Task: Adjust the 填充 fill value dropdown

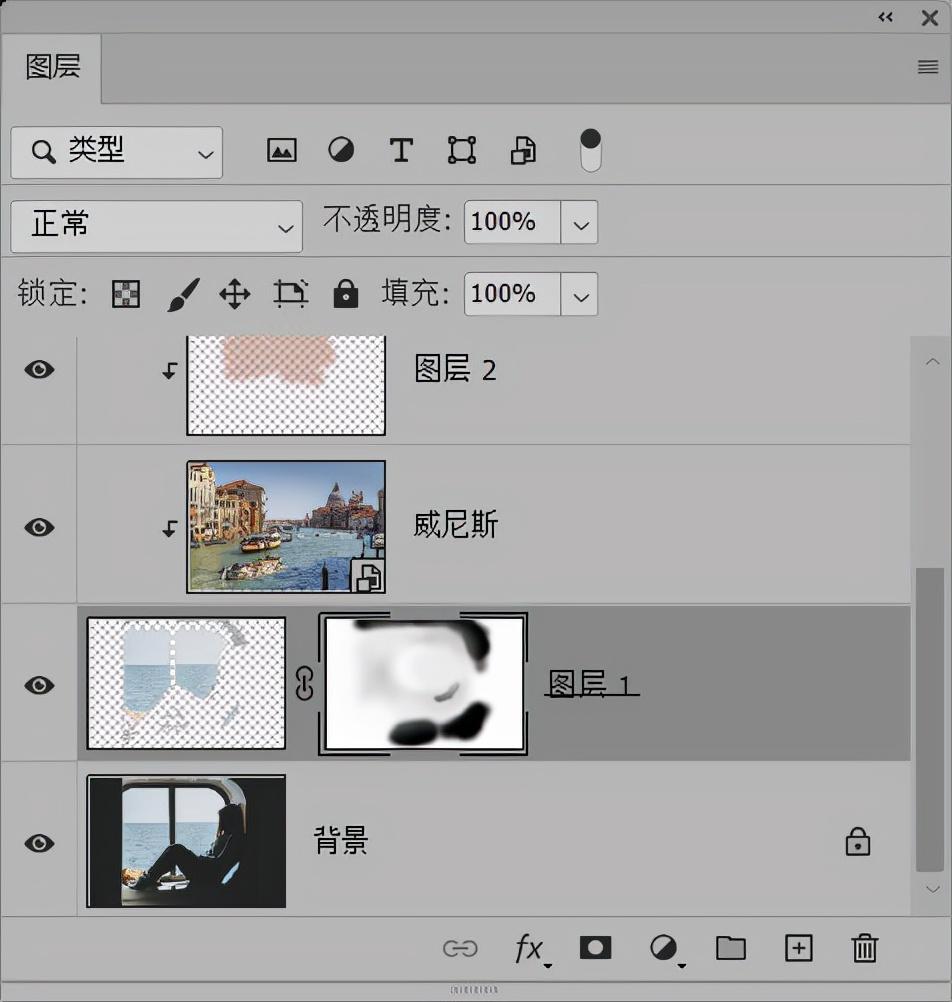Action: coord(580,293)
